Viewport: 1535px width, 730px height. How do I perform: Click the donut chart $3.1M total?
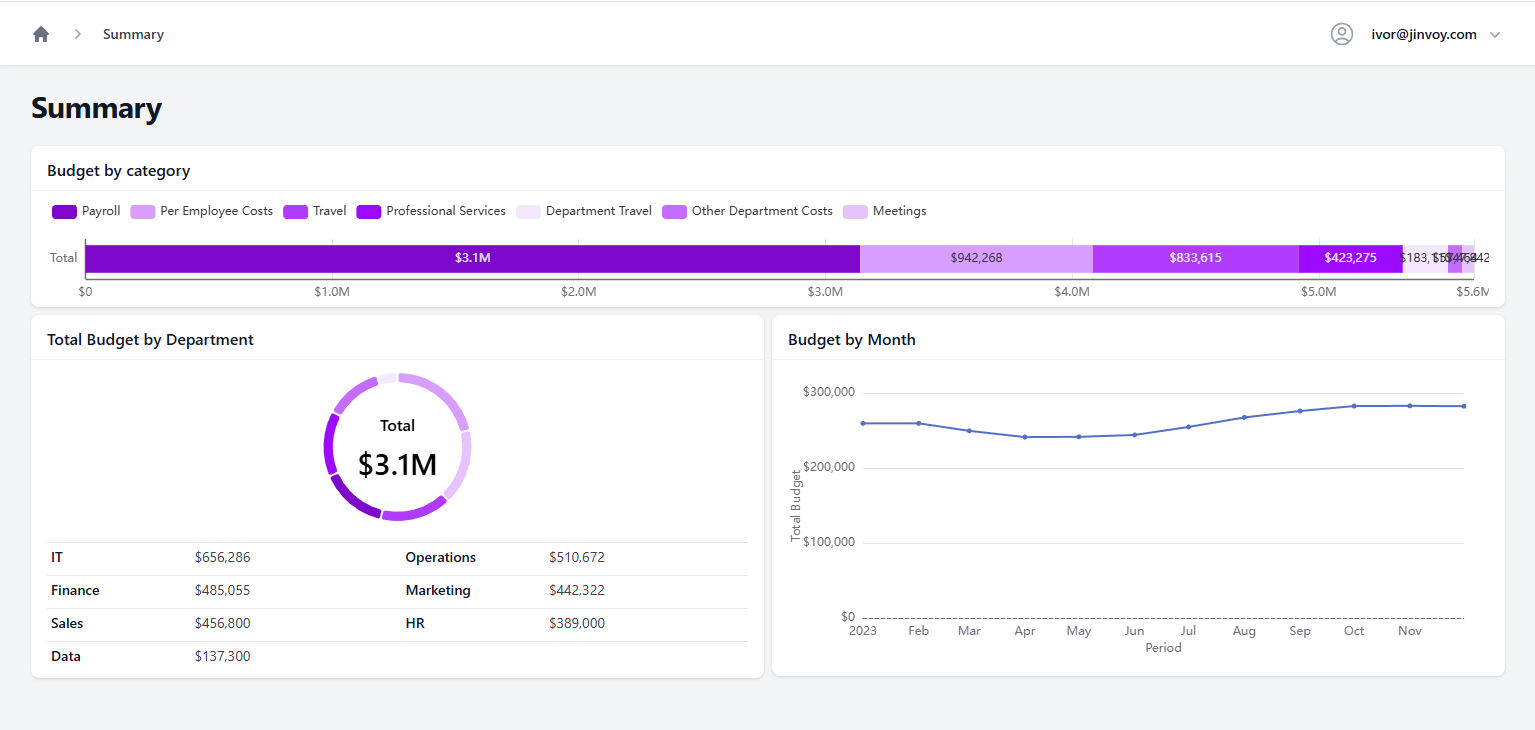pos(397,464)
